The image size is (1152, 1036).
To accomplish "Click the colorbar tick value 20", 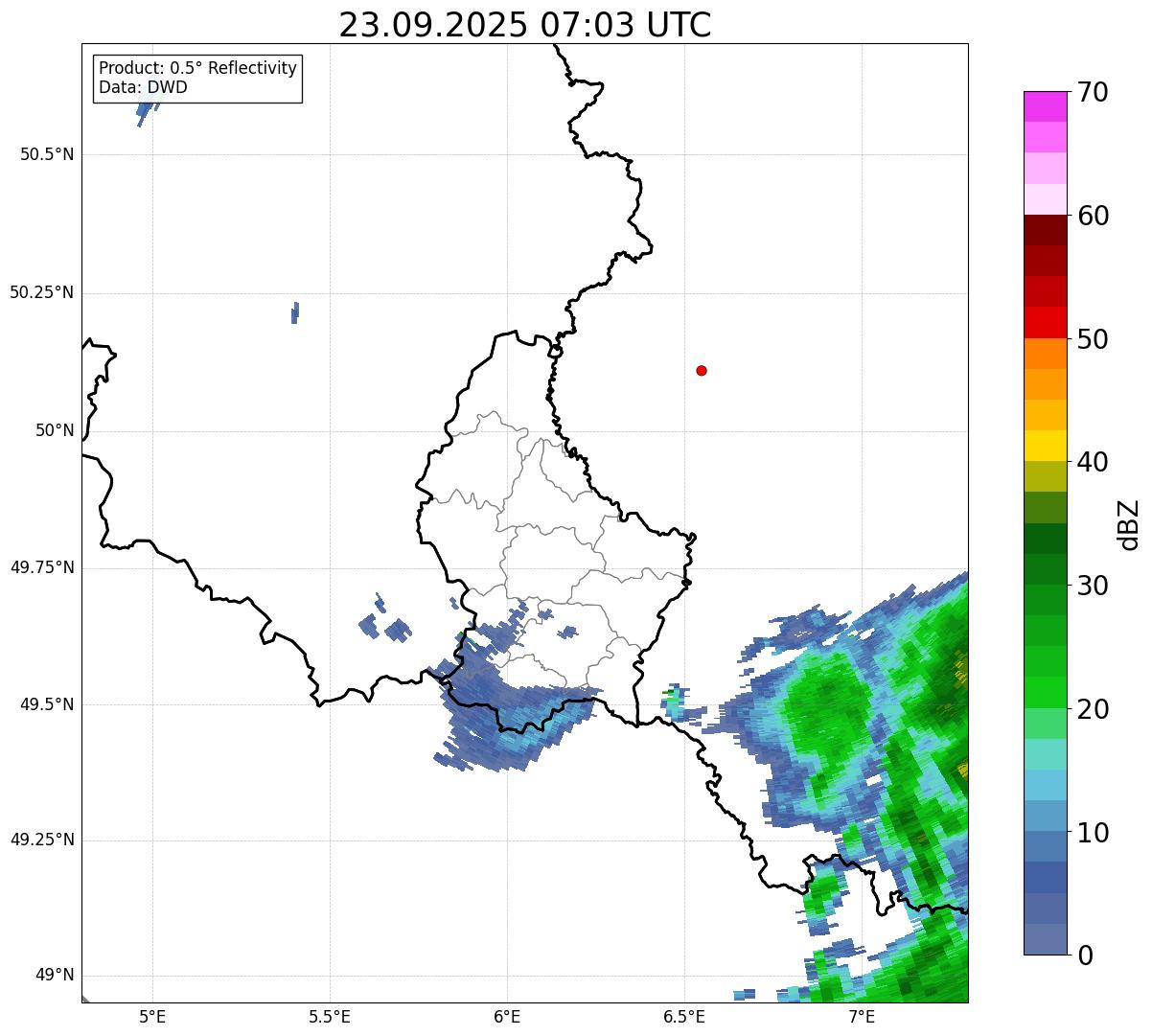I will [x=1093, y=709].
